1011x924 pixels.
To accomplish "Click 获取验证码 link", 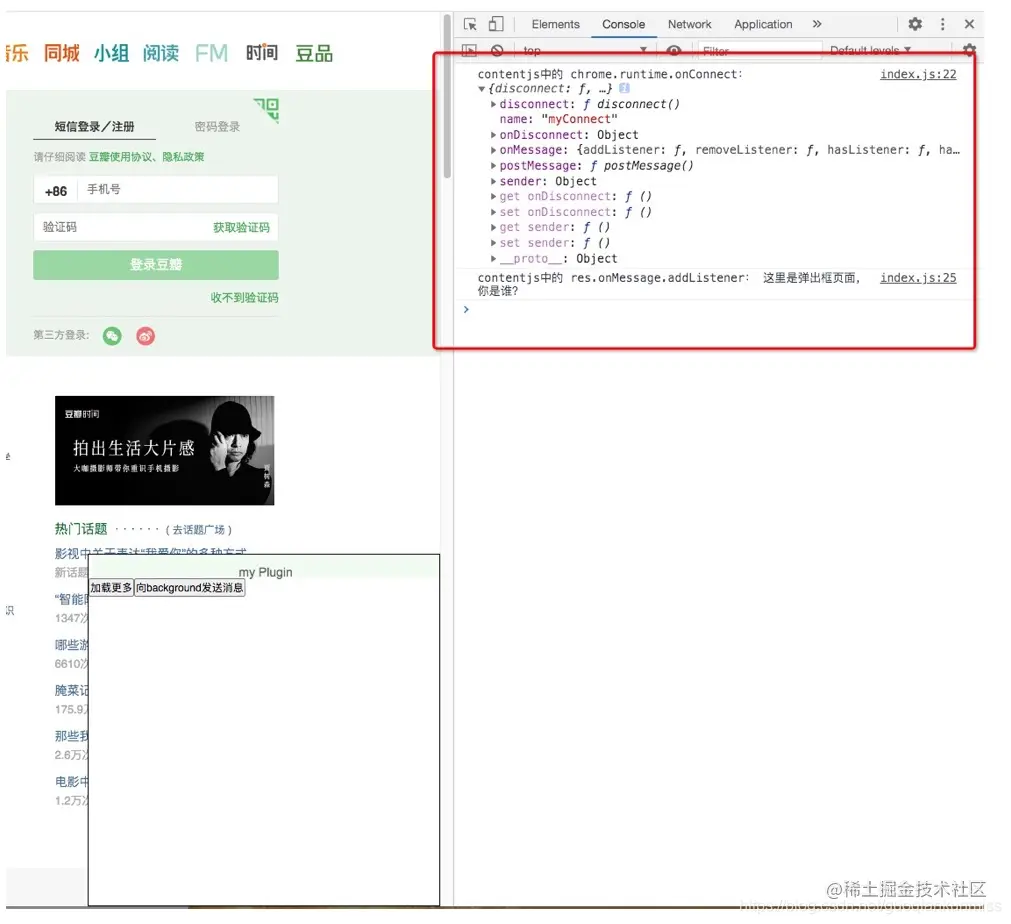I will coord(242,227).
